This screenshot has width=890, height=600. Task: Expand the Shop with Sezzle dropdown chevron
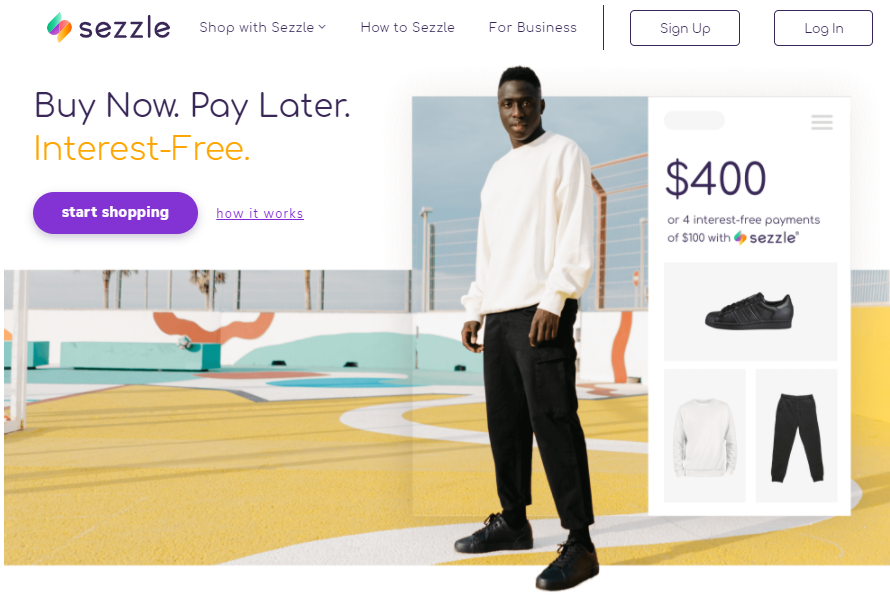click(322, 27)
